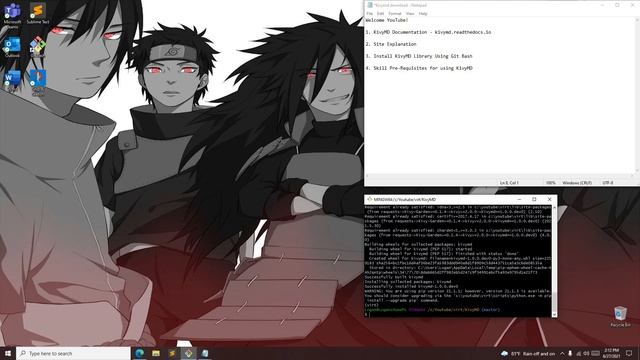The width and height of the screenshot is (640, 360).
Task: Open the Recycle Bin on the desktop
Action: (620, 317)
